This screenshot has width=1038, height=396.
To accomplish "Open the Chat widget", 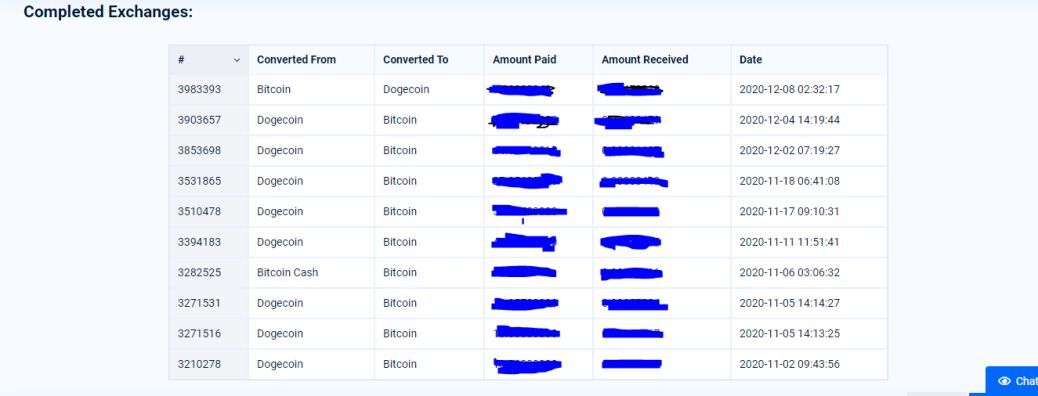I will tap(1012, 381).
